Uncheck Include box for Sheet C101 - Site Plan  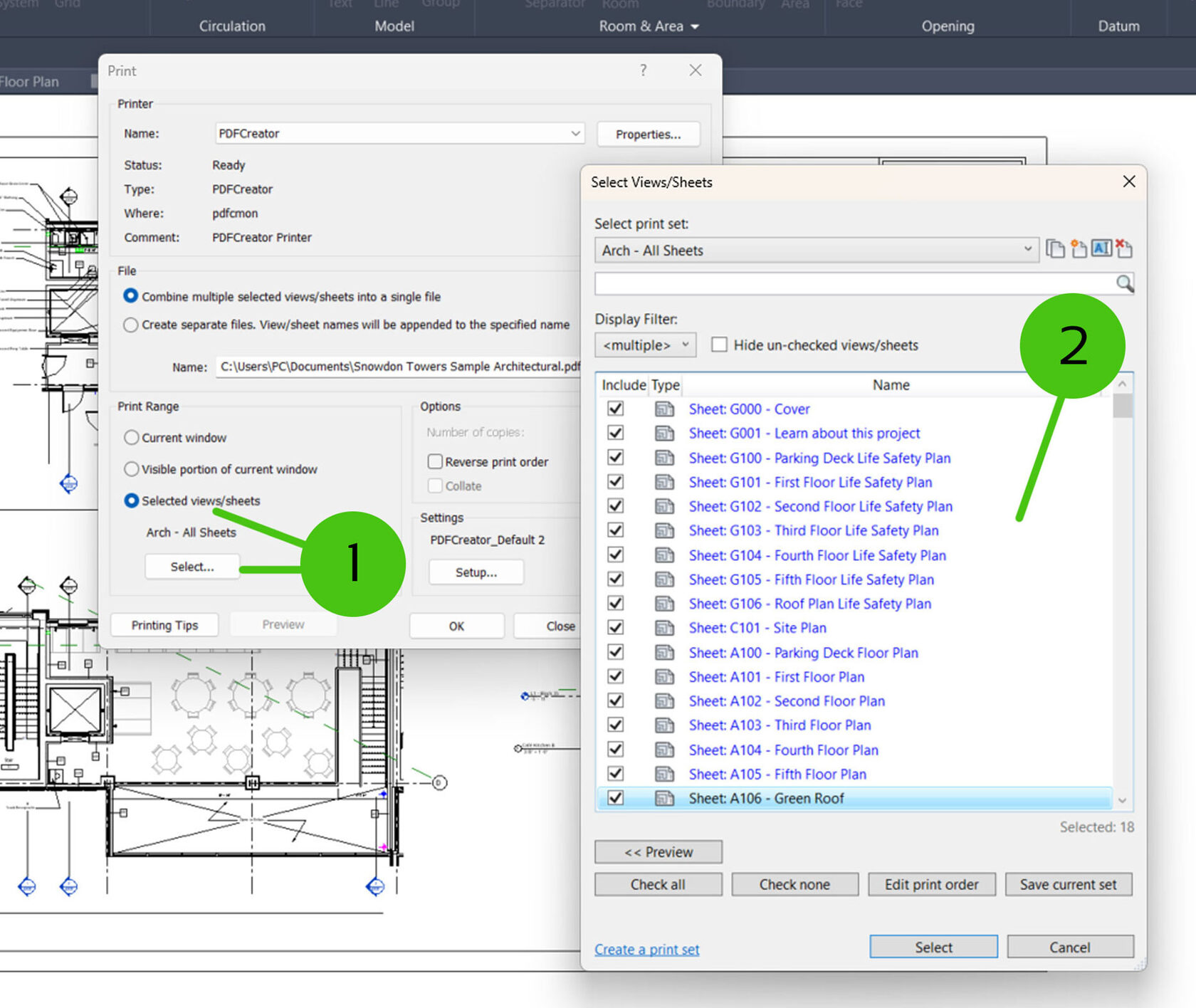coord(616,628)
